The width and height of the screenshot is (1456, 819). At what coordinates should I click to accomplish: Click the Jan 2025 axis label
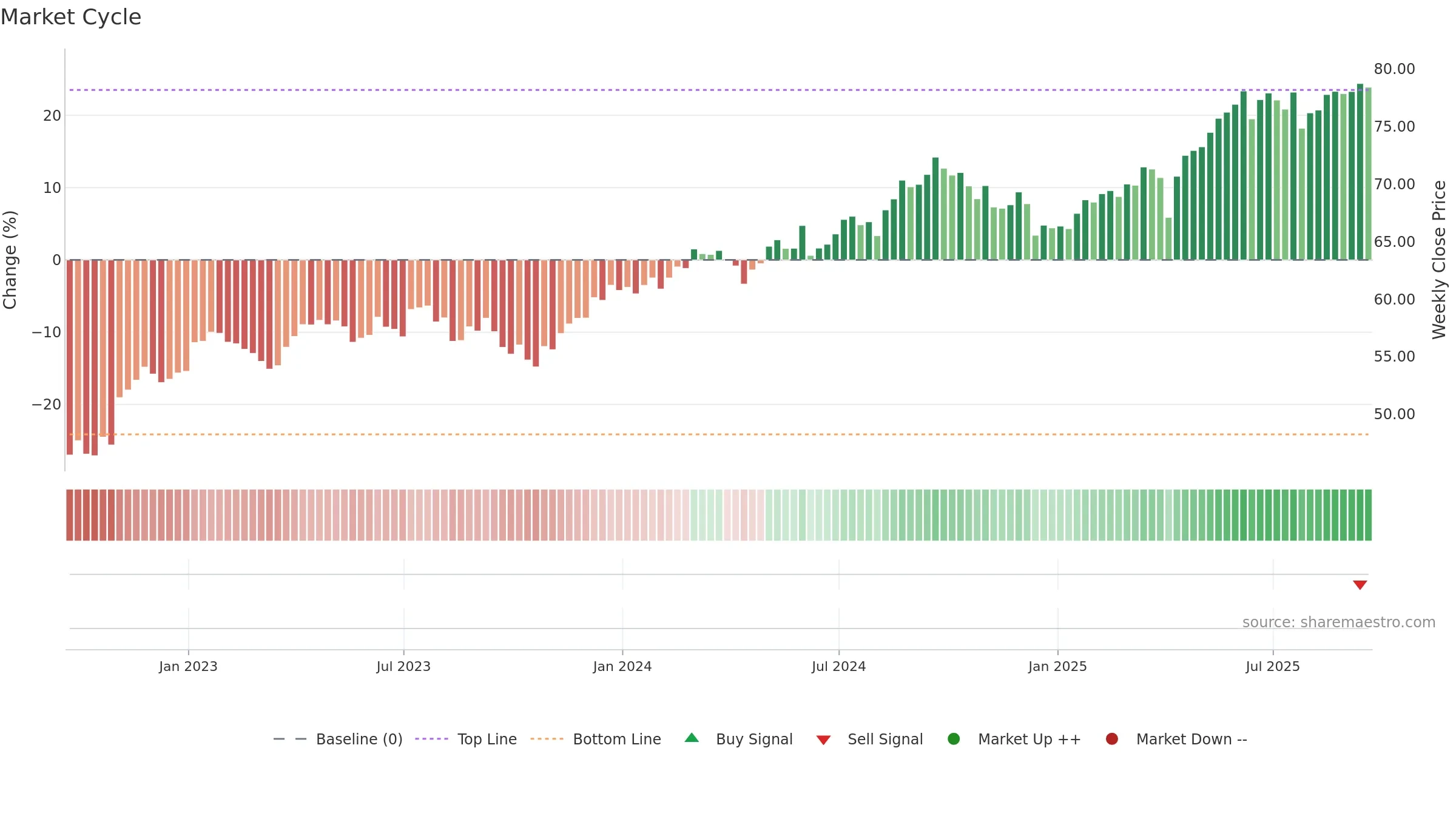click(x=1057, y=666)
